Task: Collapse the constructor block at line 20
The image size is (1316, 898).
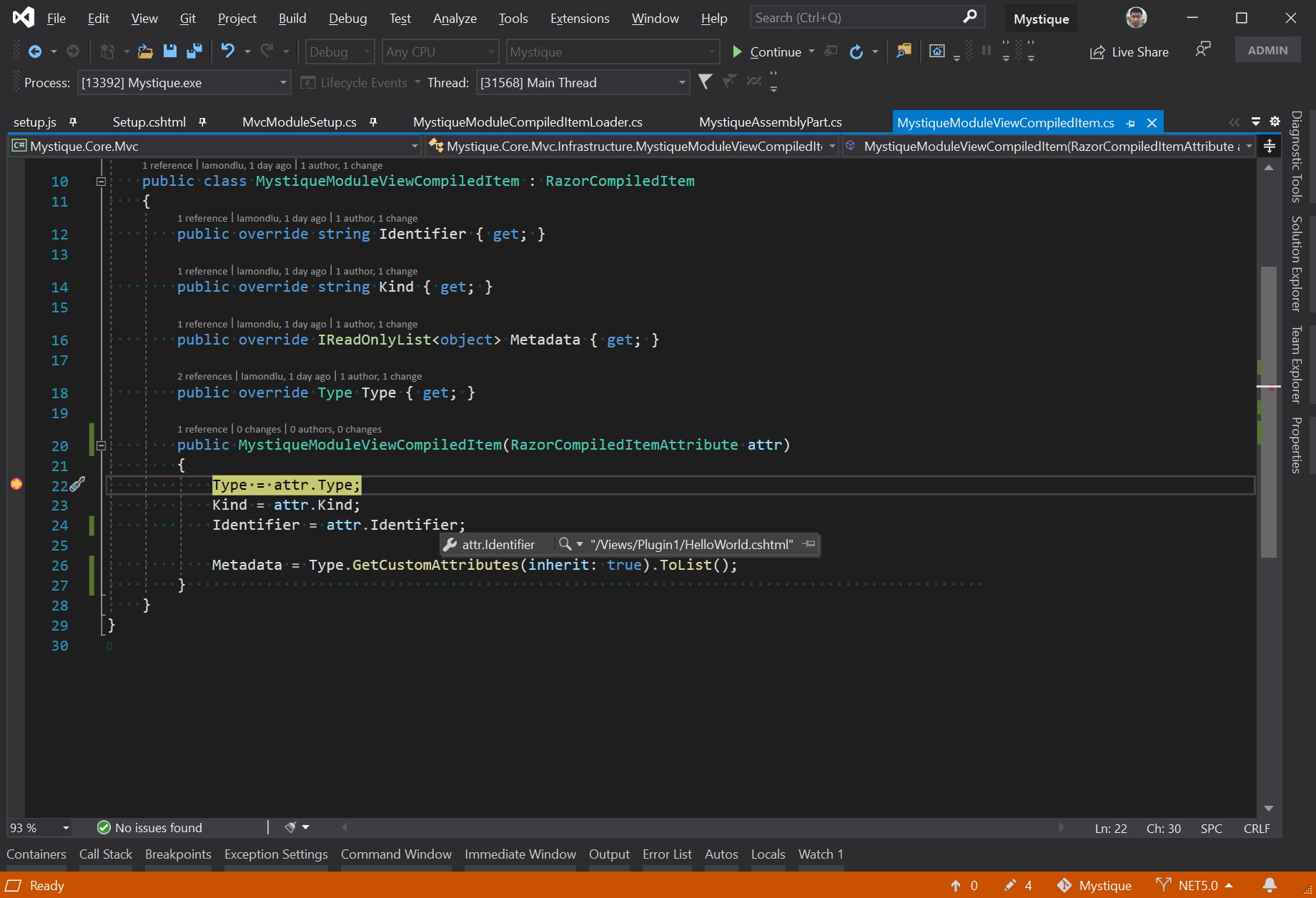Action: point(101,445)
